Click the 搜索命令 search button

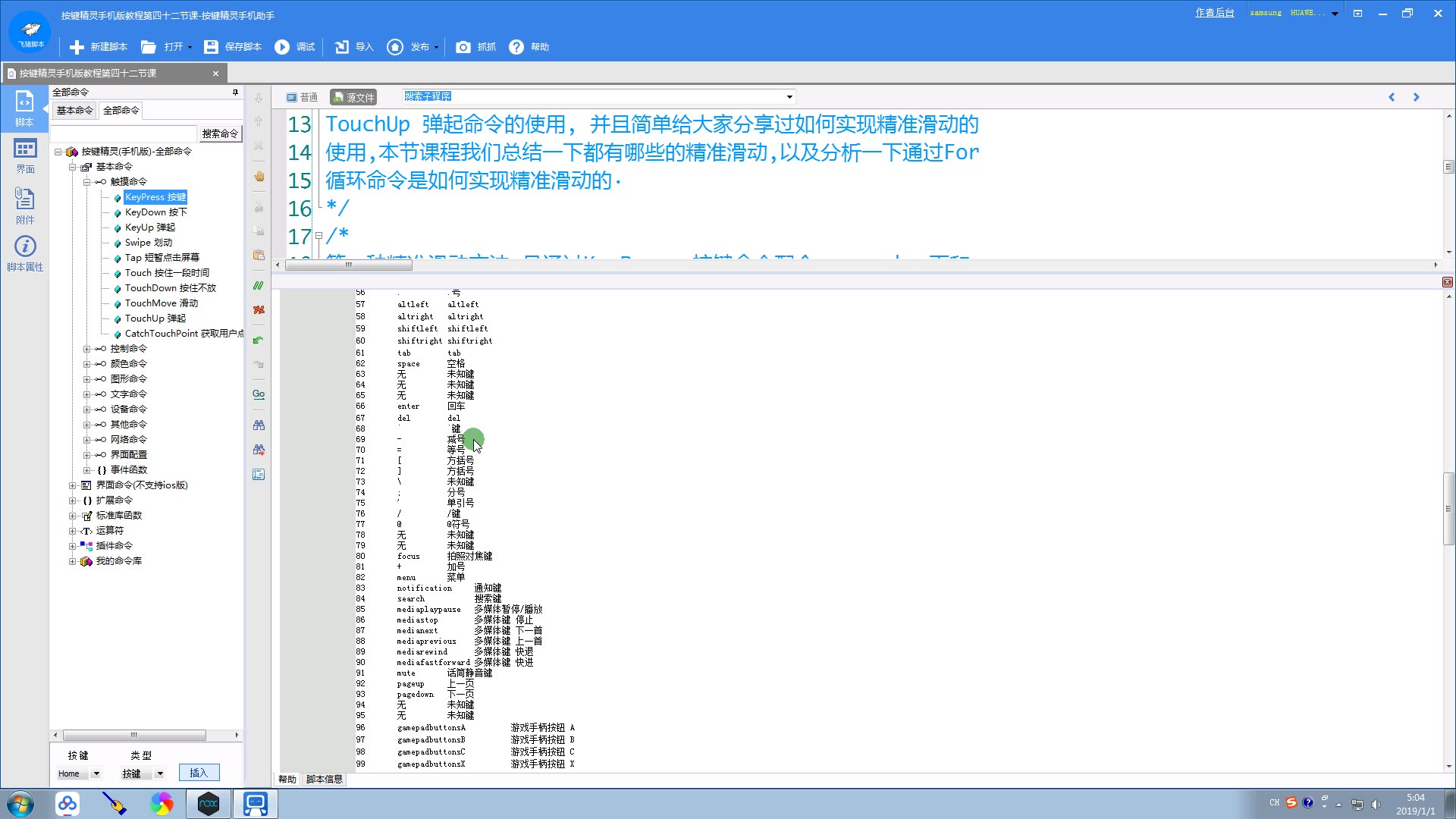pos(220,133)
